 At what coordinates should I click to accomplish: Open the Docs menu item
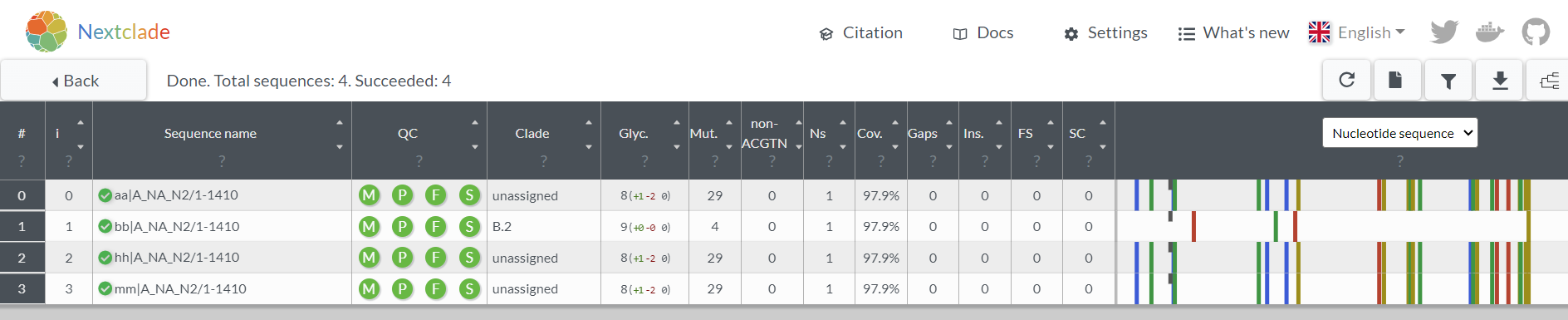pyautogui.click(x=983, y=33)
